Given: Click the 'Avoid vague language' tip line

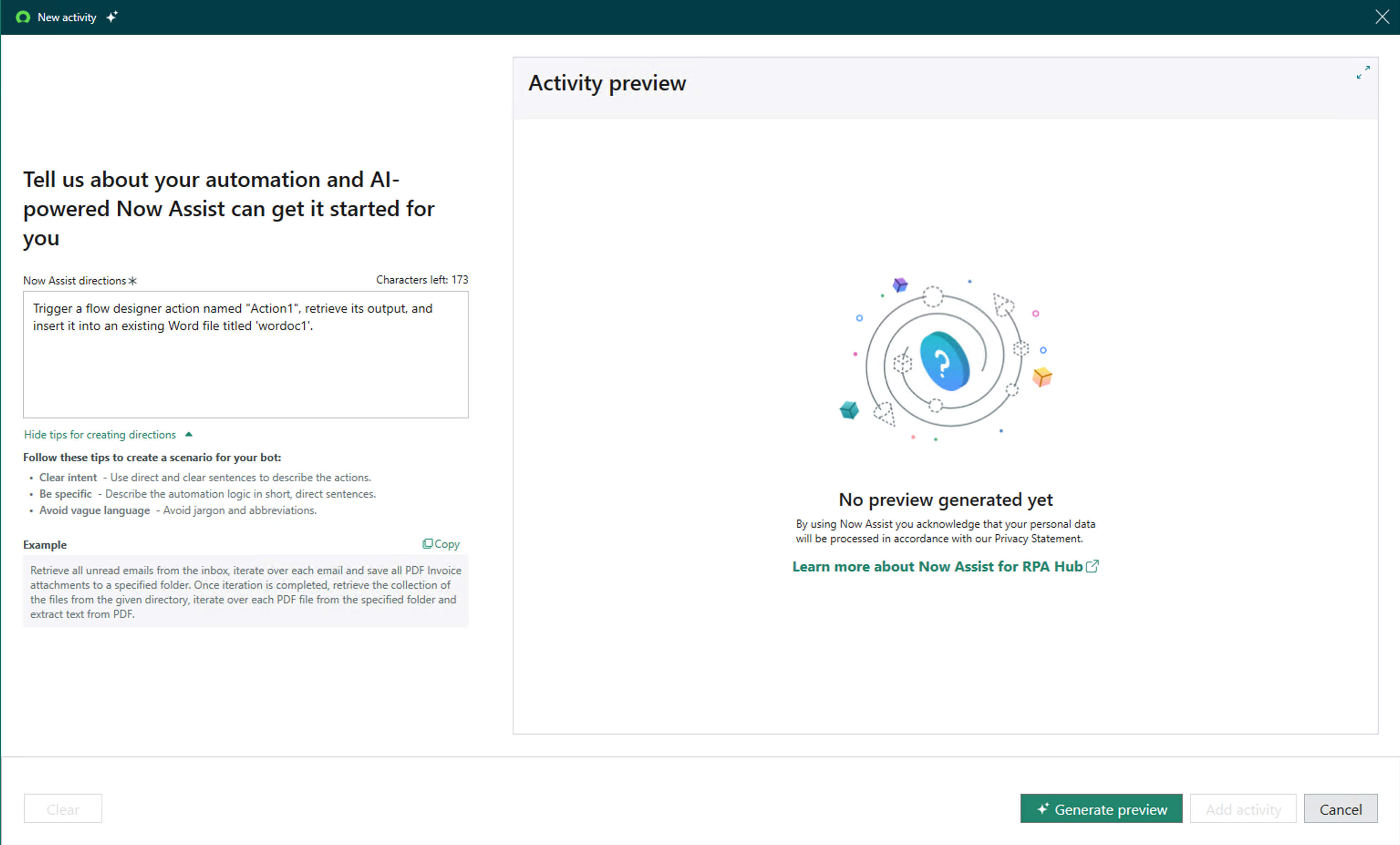Looking at the screenshot, I should coord(178,510).
